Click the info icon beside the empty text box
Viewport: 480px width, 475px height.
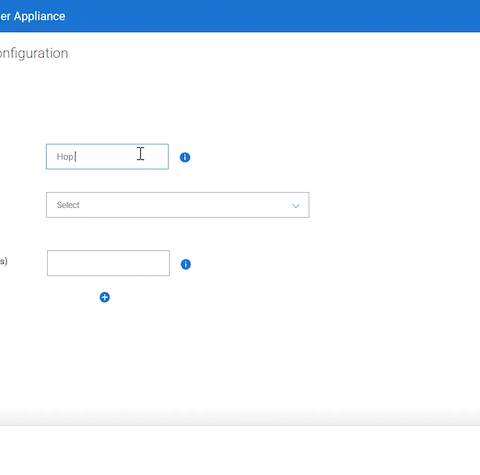(186, 264)
